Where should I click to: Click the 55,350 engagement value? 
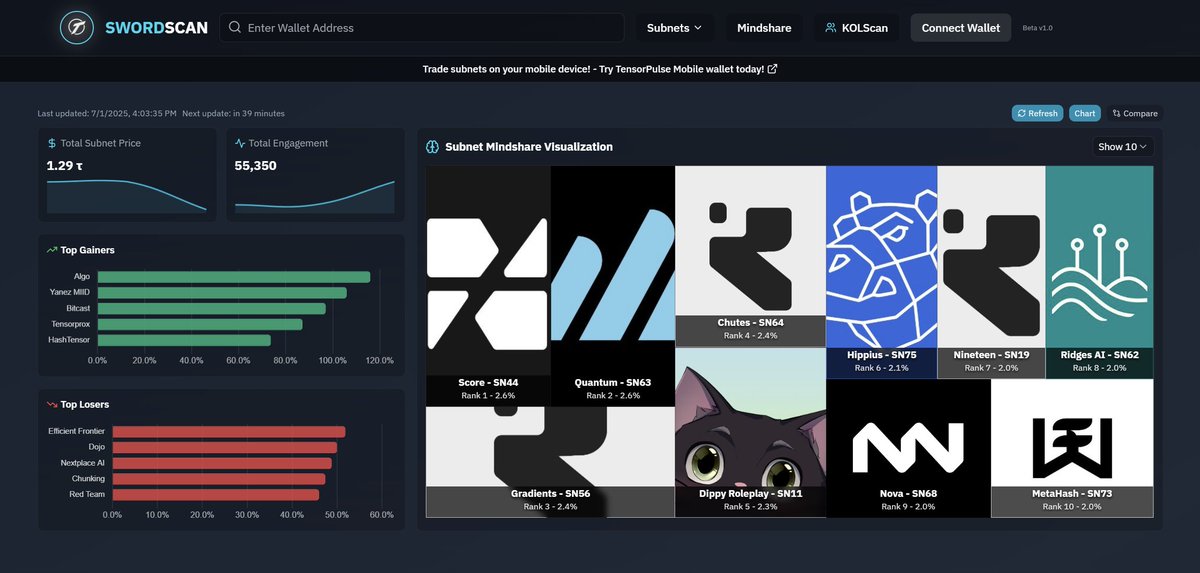coord(256,166)
